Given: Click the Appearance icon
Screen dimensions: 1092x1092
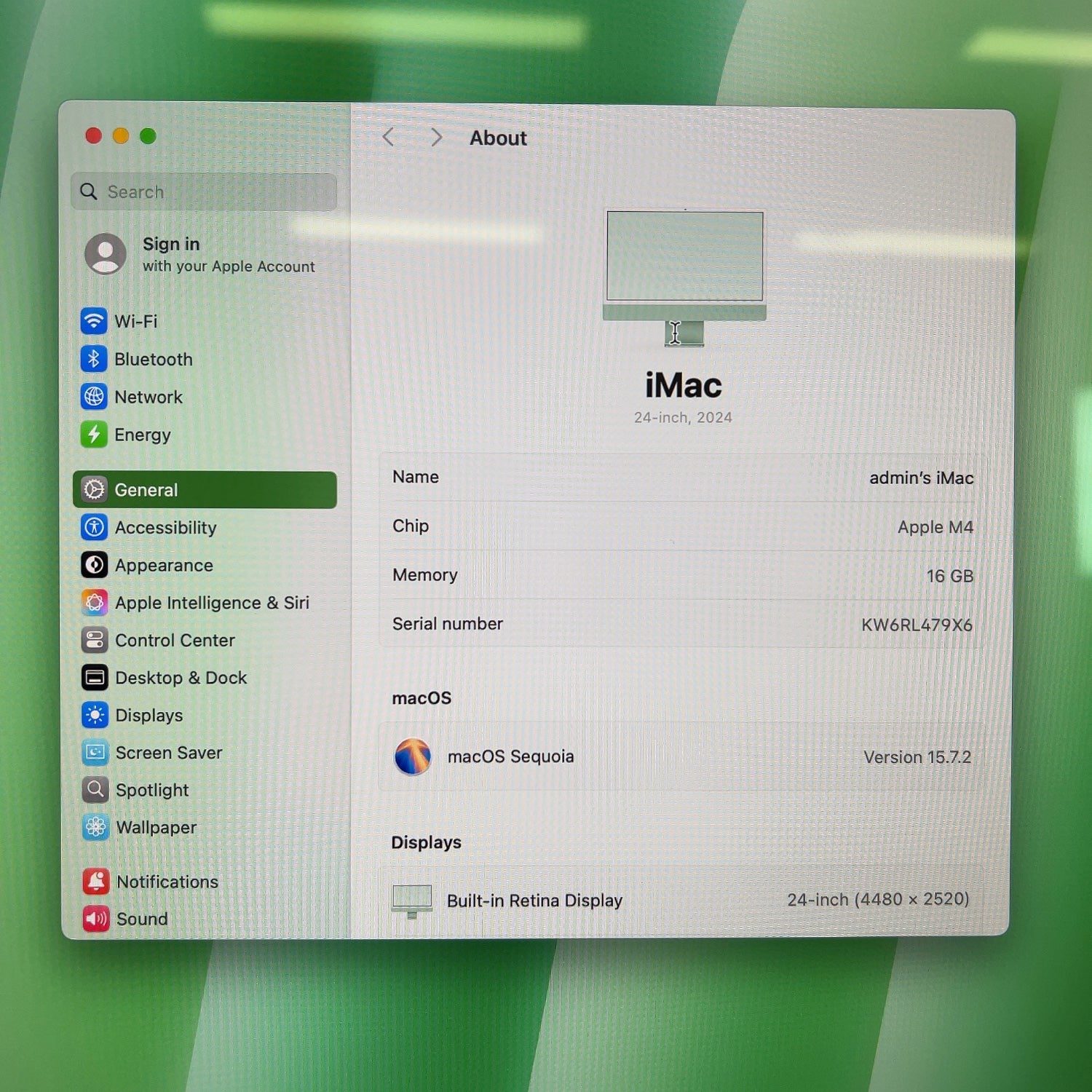Looking at the screenshot, I should point(95,565).
